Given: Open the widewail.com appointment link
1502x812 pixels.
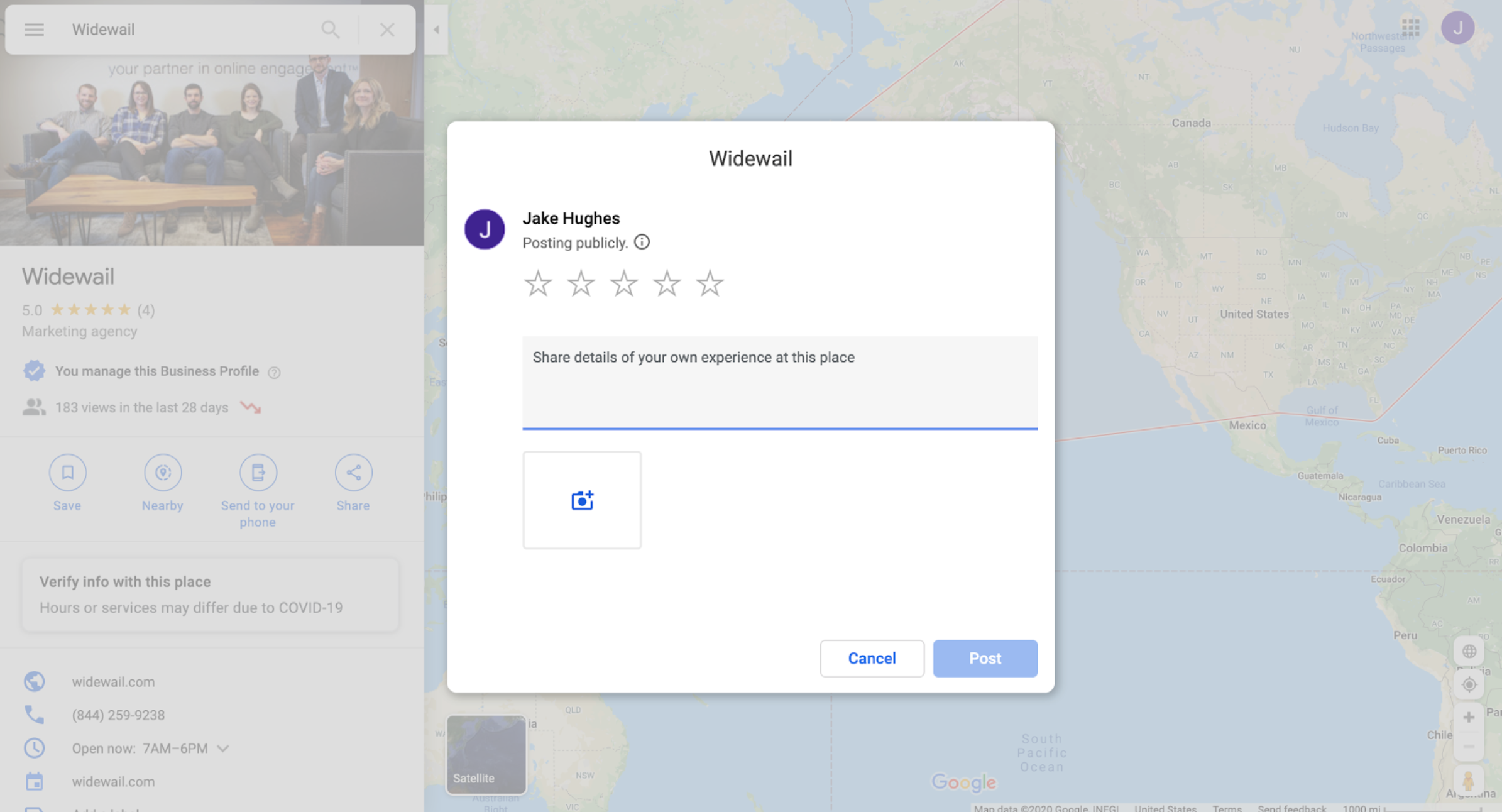Looking at the screenshot, I should coord(113,782).
